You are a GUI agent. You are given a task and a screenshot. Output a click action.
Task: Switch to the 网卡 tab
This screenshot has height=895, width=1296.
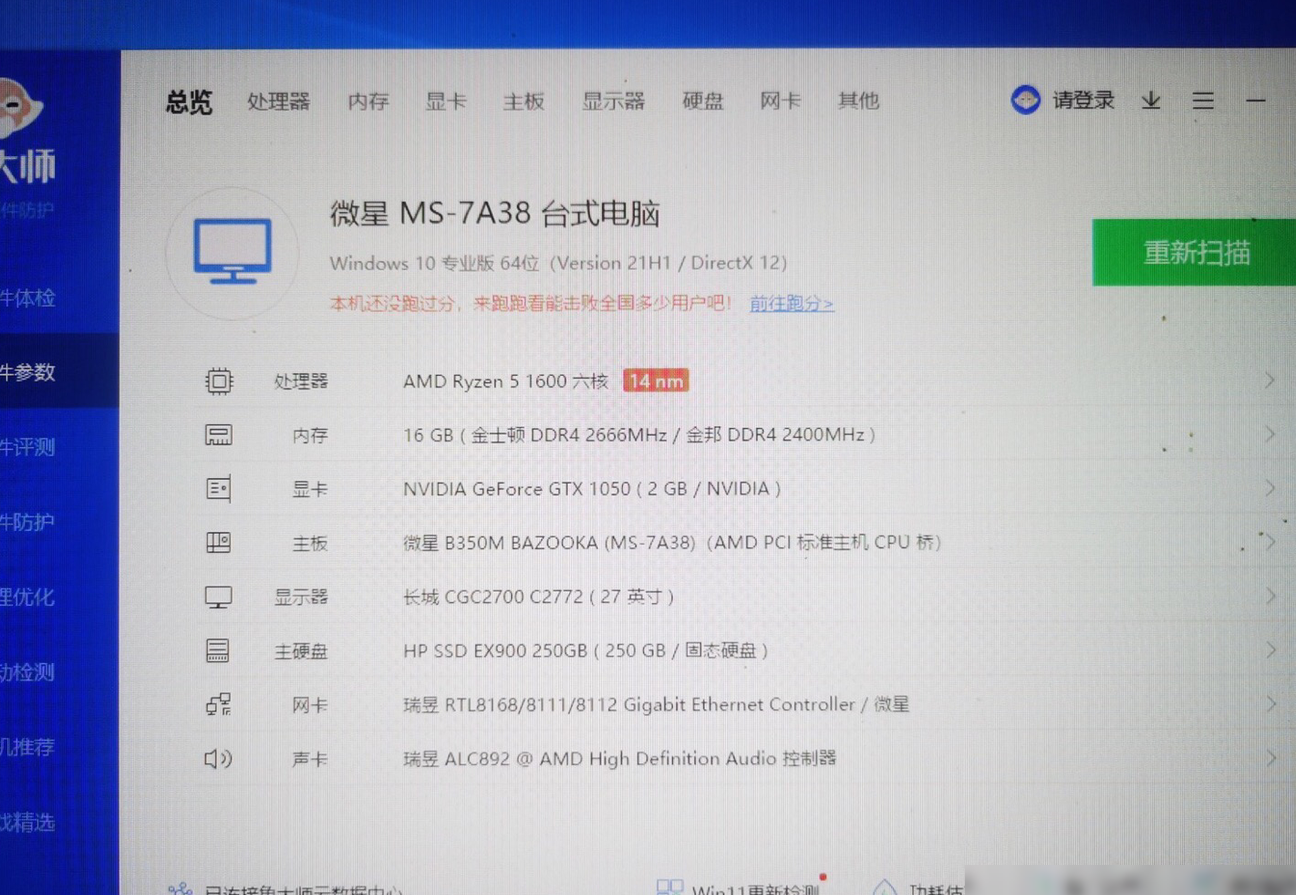(780, 101)
